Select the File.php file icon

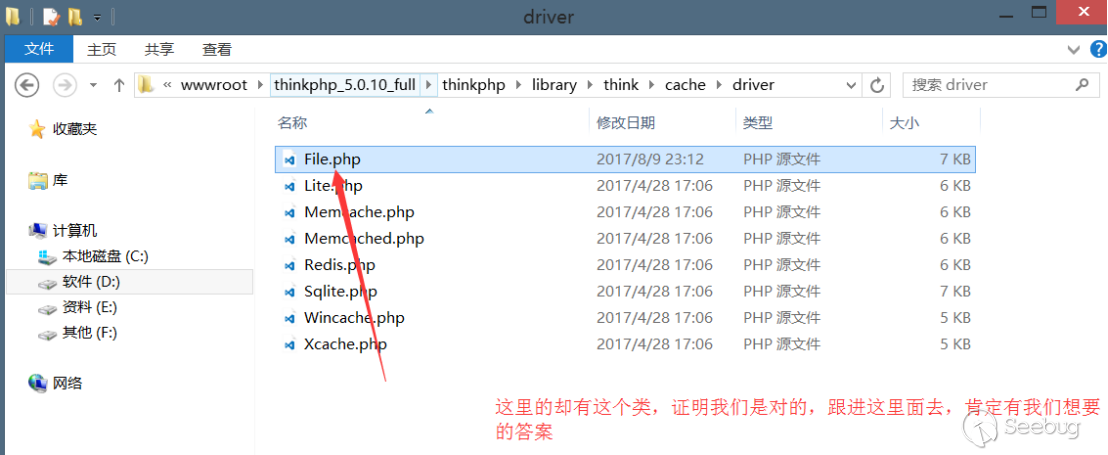pos(289,160)
